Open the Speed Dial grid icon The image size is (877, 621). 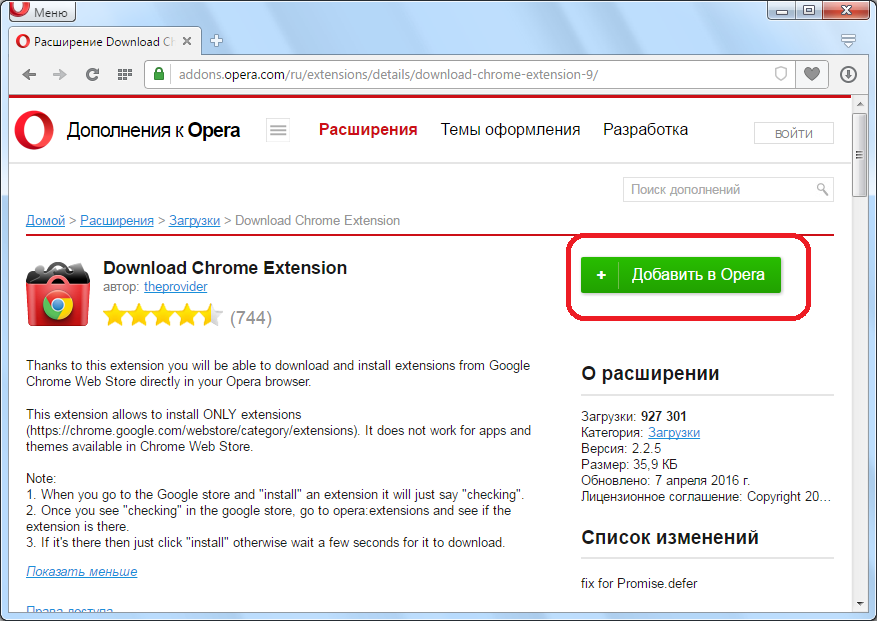[x=125, y=74]
